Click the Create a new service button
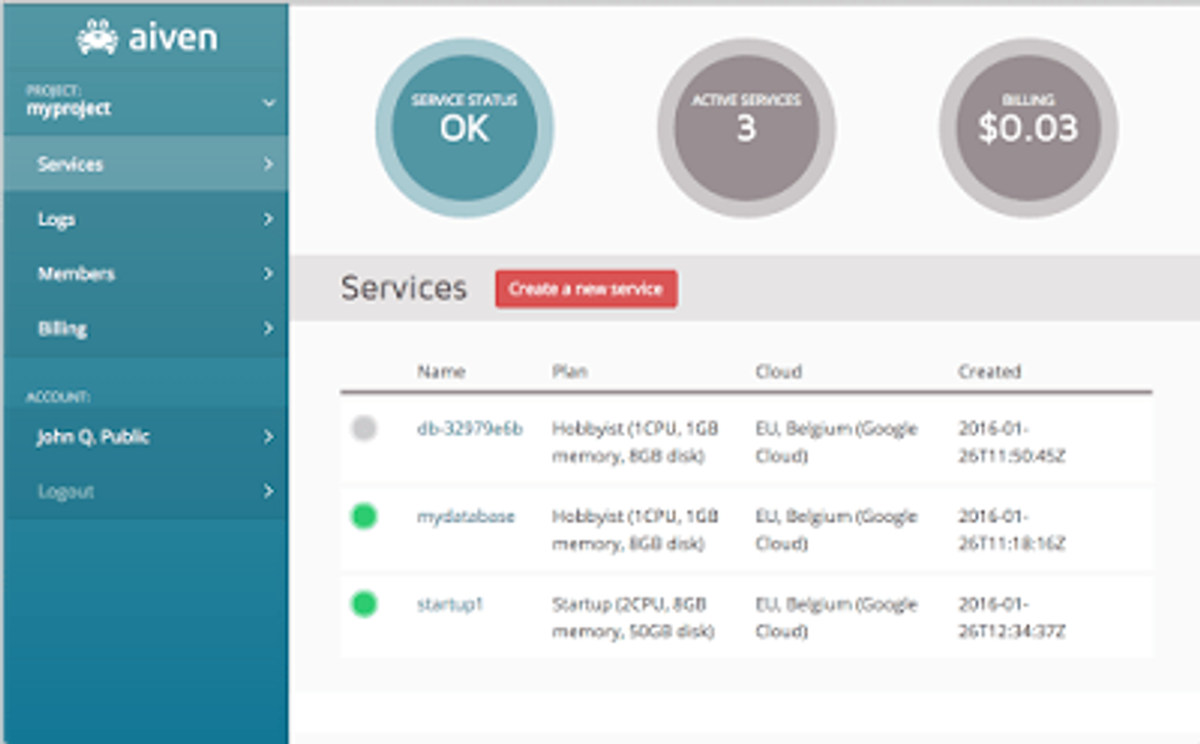The image size is (1200, 744). [585, 289]
